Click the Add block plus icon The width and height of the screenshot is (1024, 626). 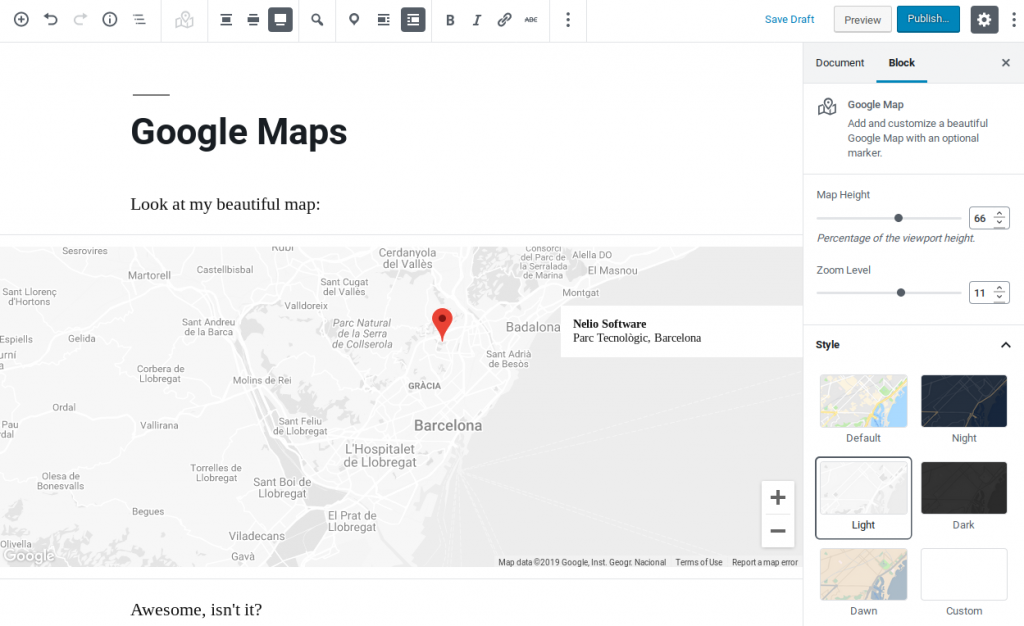[x=21, y=20]
